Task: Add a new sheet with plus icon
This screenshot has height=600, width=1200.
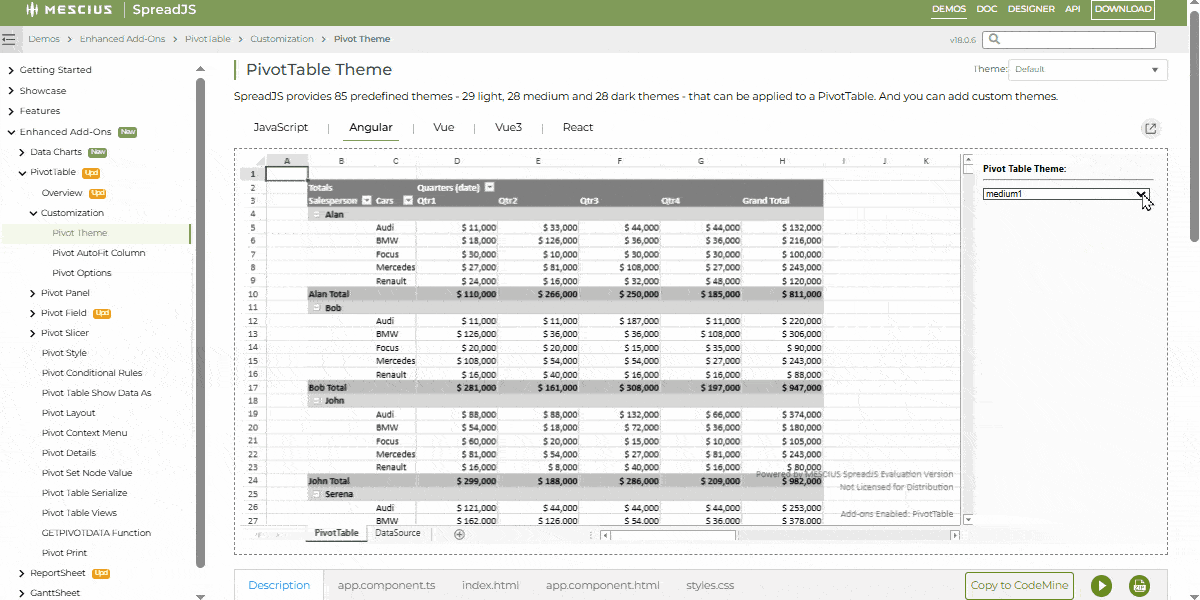Action: pos(459,534)
